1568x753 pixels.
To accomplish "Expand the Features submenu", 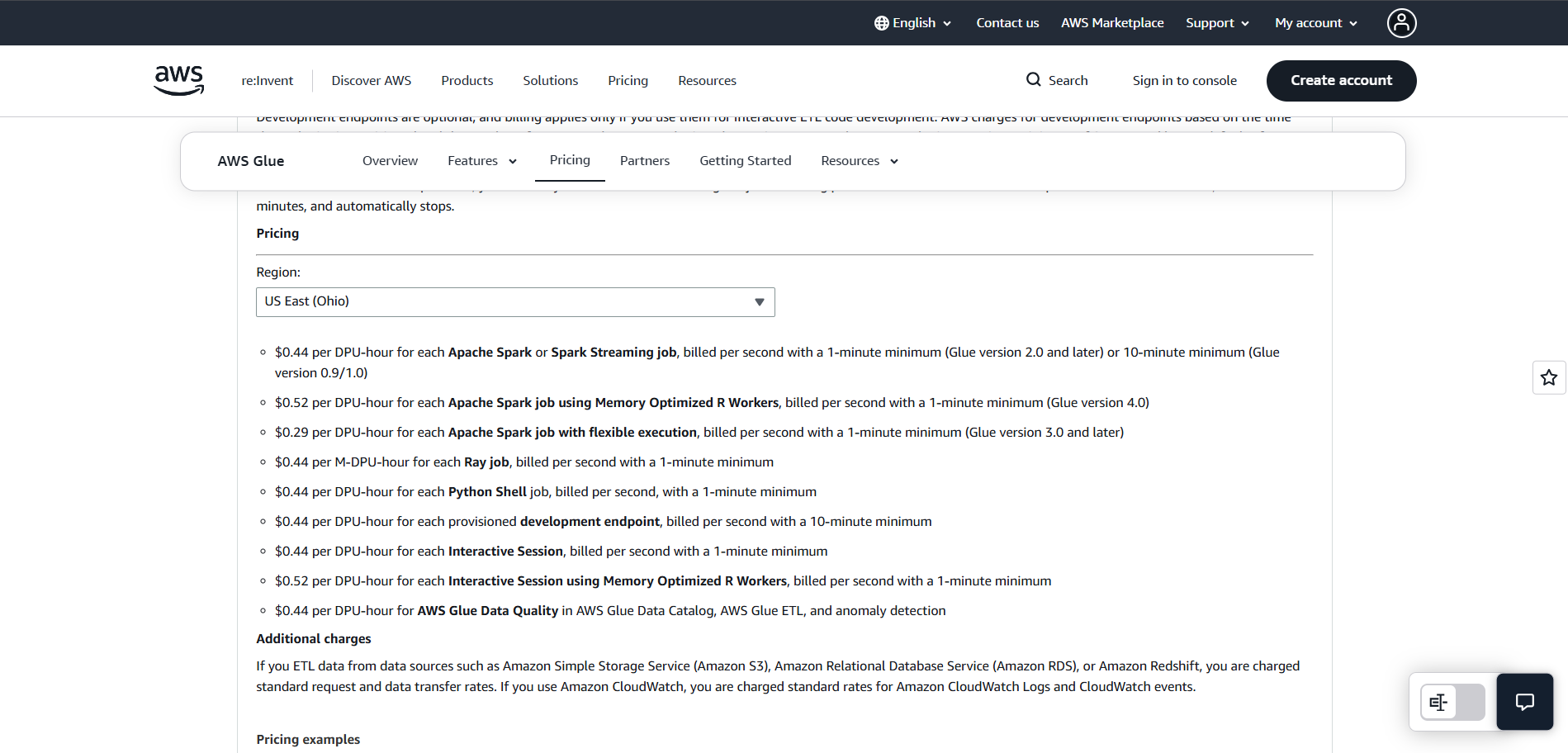I will click(x=482, y=161).
